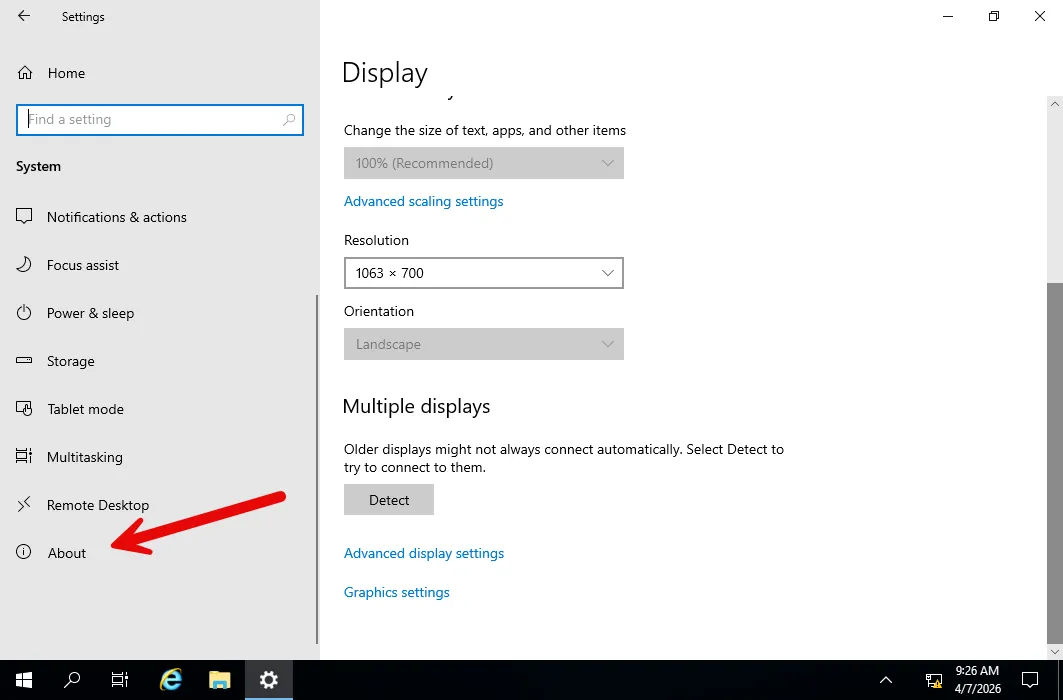Click the Tablet mode icon
The image size is (1063, 700).
25,409
